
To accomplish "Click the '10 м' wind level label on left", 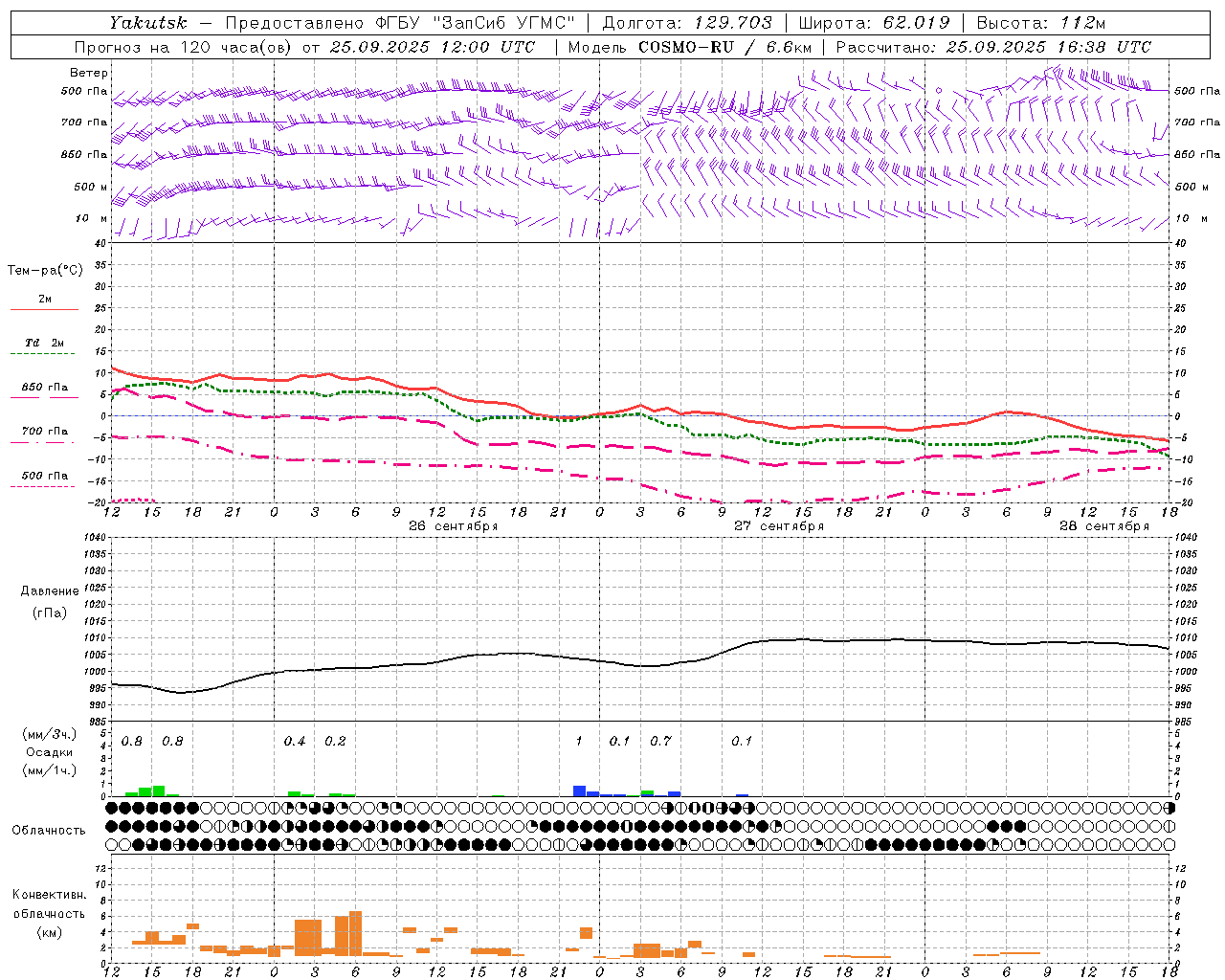I will pyautogui.click(x=92, y=218).
